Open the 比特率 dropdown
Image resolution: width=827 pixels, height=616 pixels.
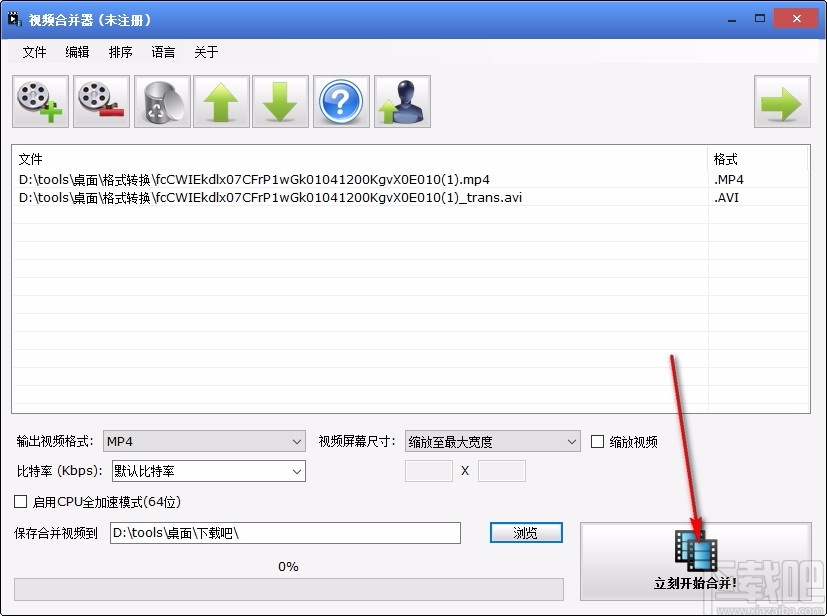coord(296,471)
